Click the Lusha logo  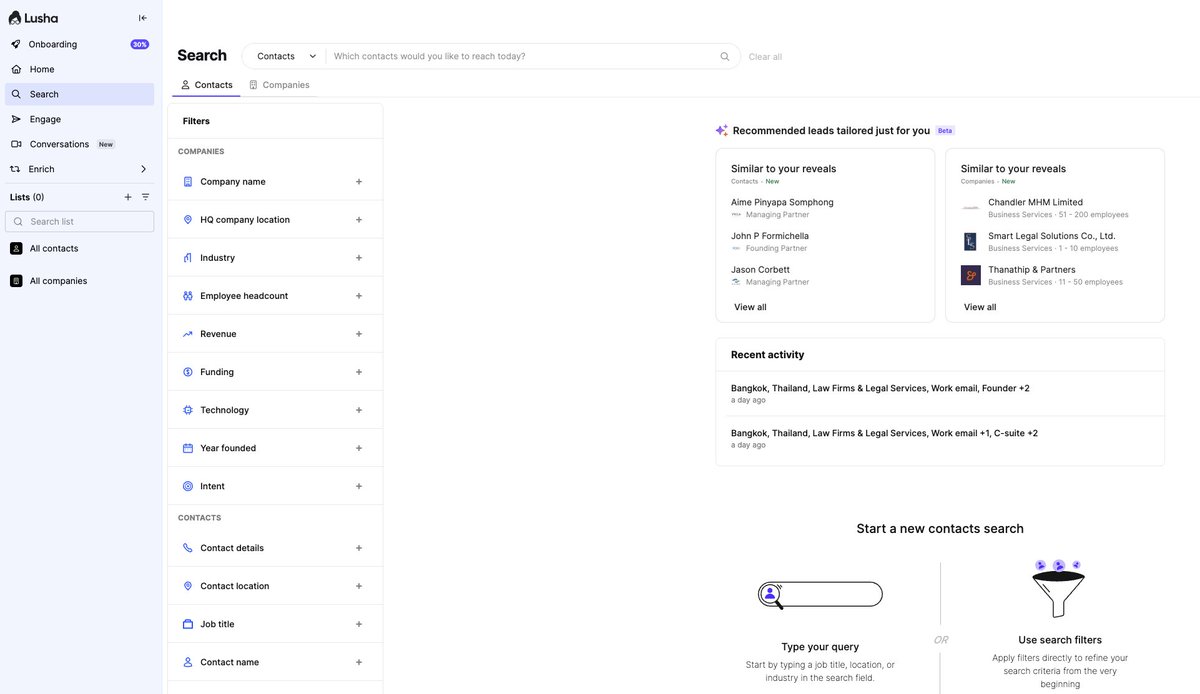coord(33,18)
